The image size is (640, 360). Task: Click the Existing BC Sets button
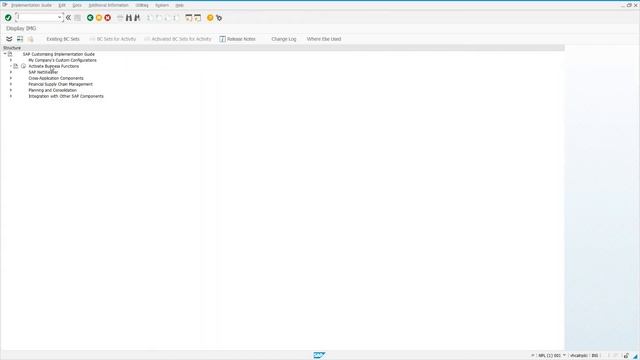point(63,39)
